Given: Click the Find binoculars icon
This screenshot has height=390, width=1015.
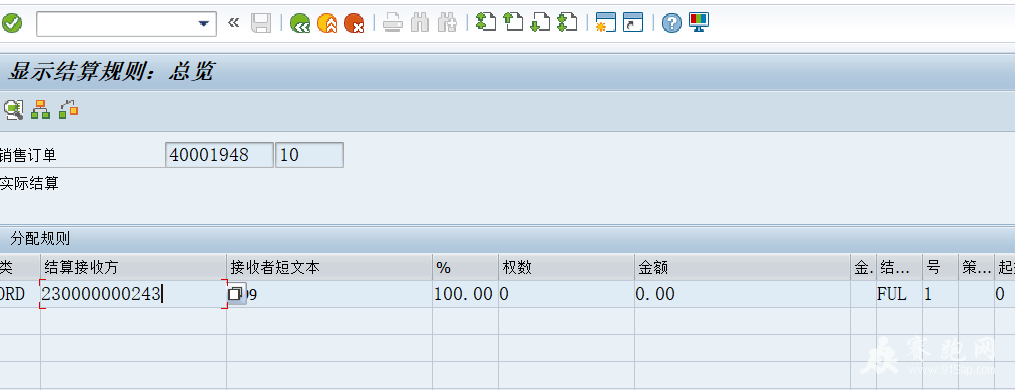Looking at the screenshot, I should pos(420,24).
